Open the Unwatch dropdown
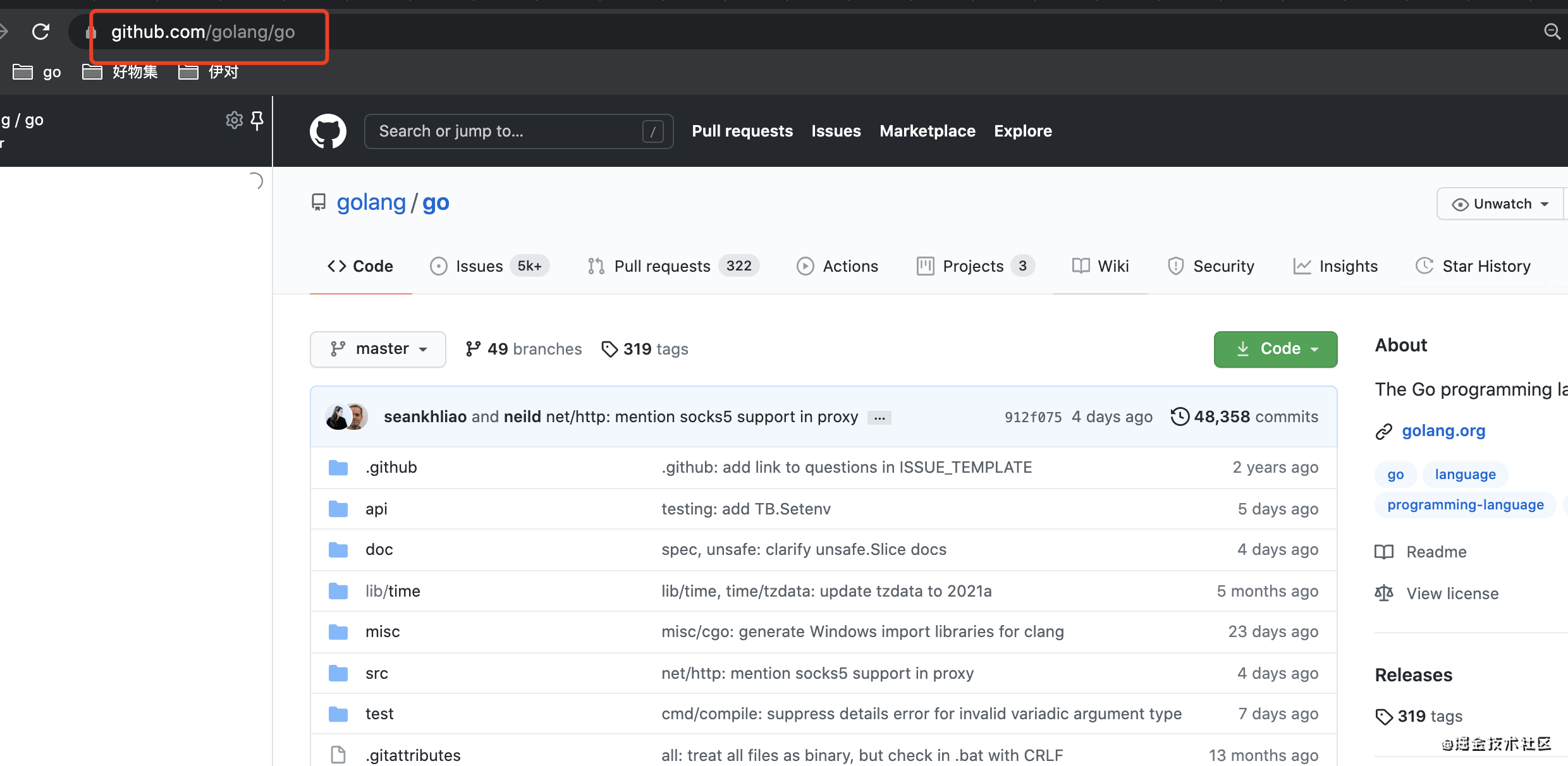 click(1502, 204)
